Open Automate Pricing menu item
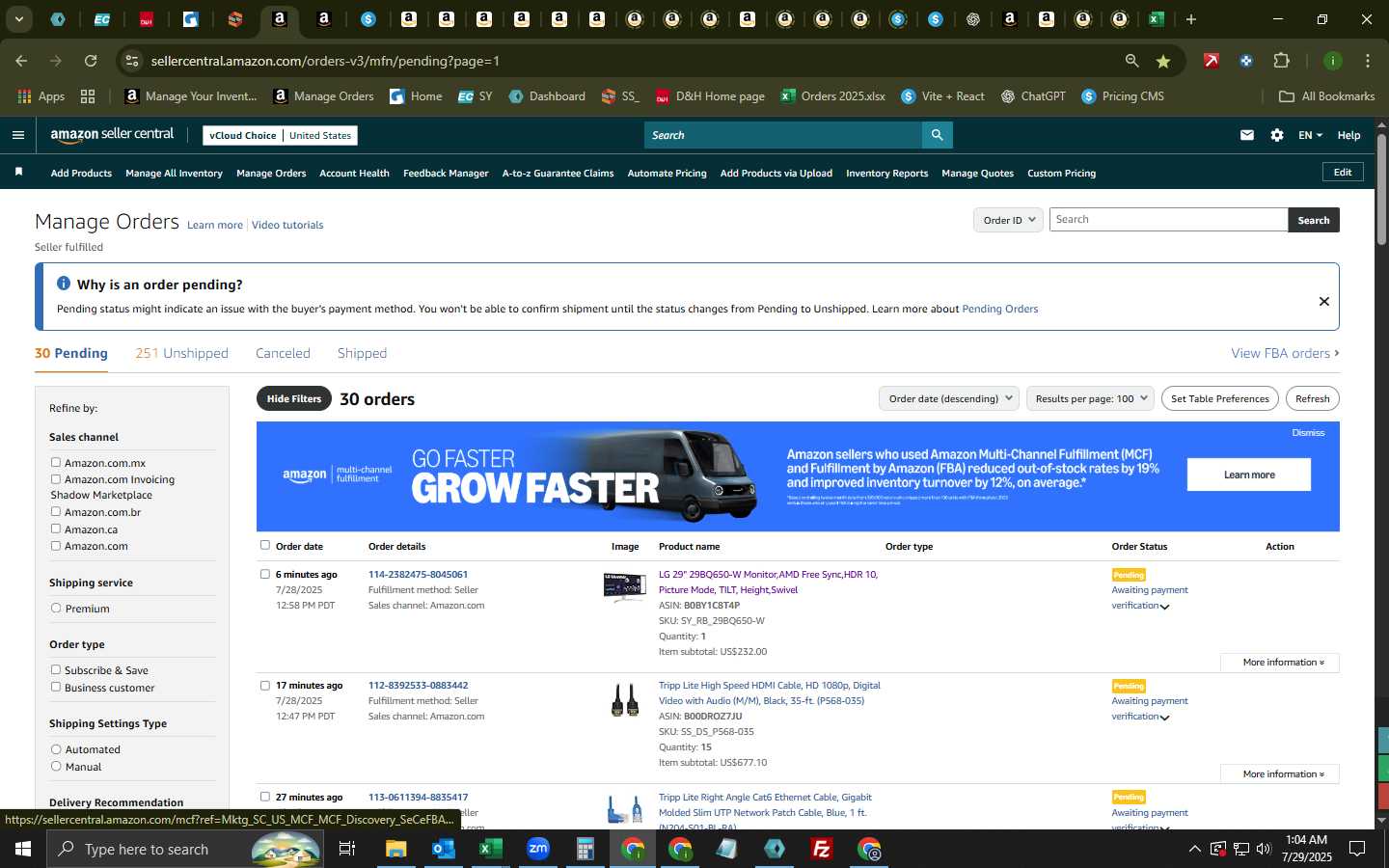The image size is (1389, 868). point(667,174)
